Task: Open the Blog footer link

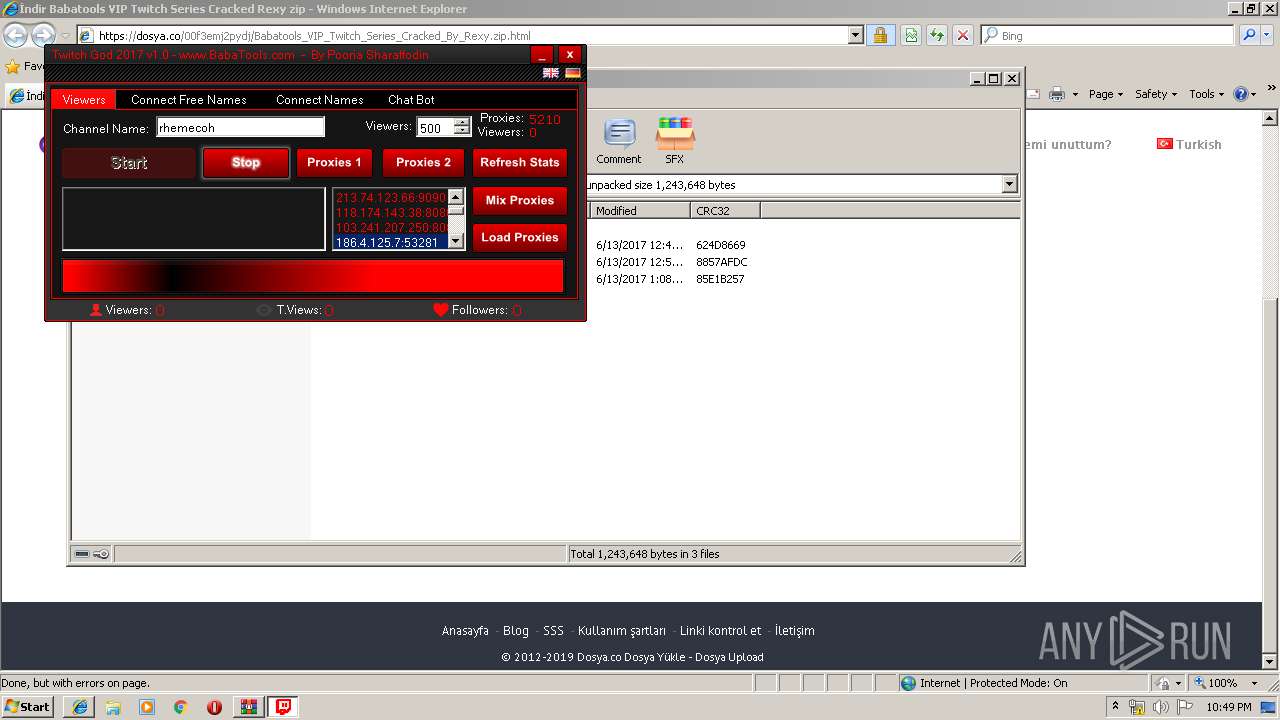Action: click(516, 630)
